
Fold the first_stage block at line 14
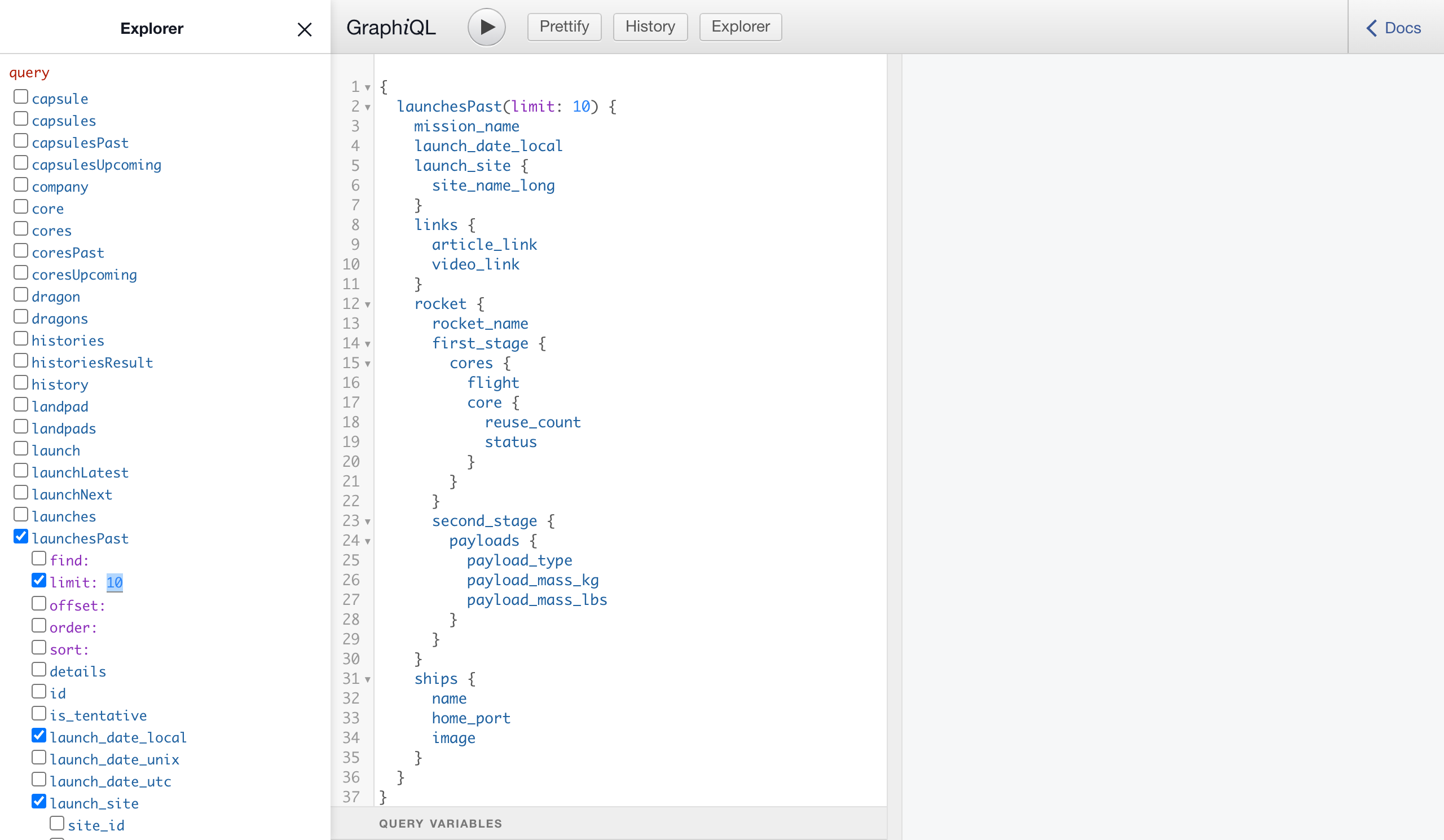point(368,344)
